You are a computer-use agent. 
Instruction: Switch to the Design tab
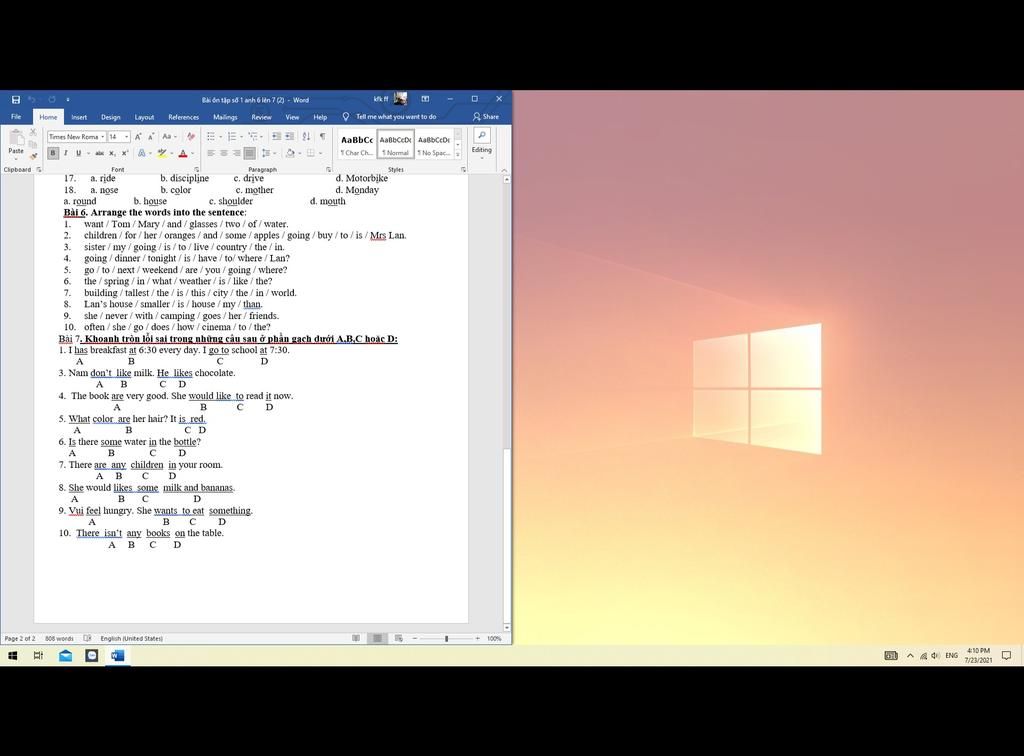pyautogui.click(x=110, y=117)
